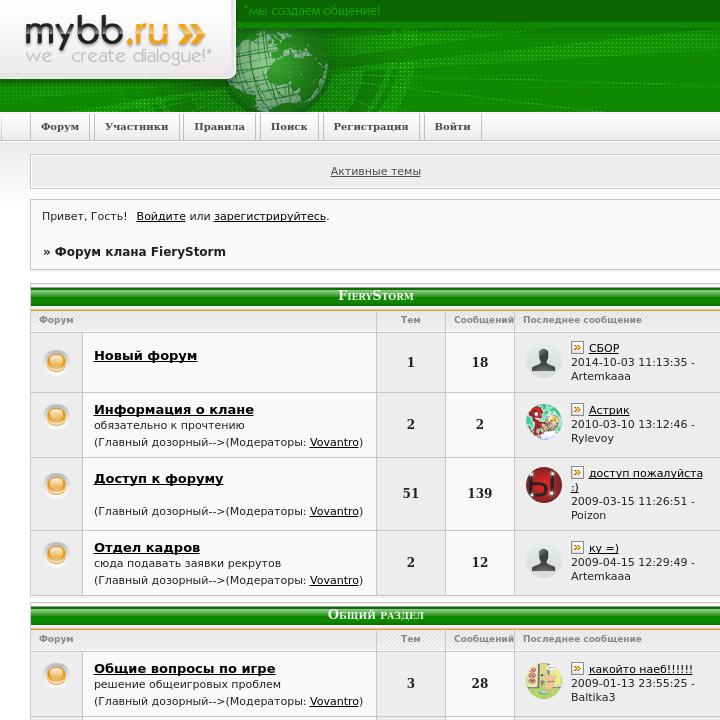Open the Активные темы link
This screenshot has width=720, height=720.
pyautogui.click(x=376, y=171)
